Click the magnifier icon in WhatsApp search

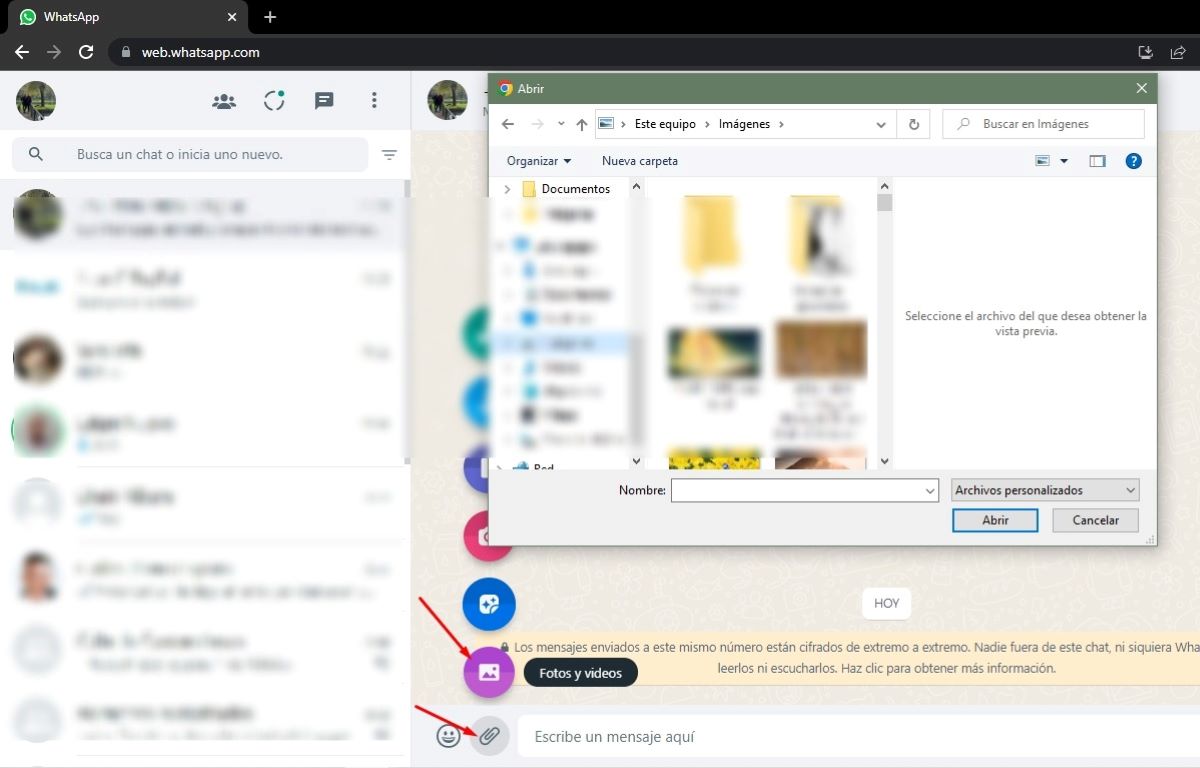click(36, 155)
